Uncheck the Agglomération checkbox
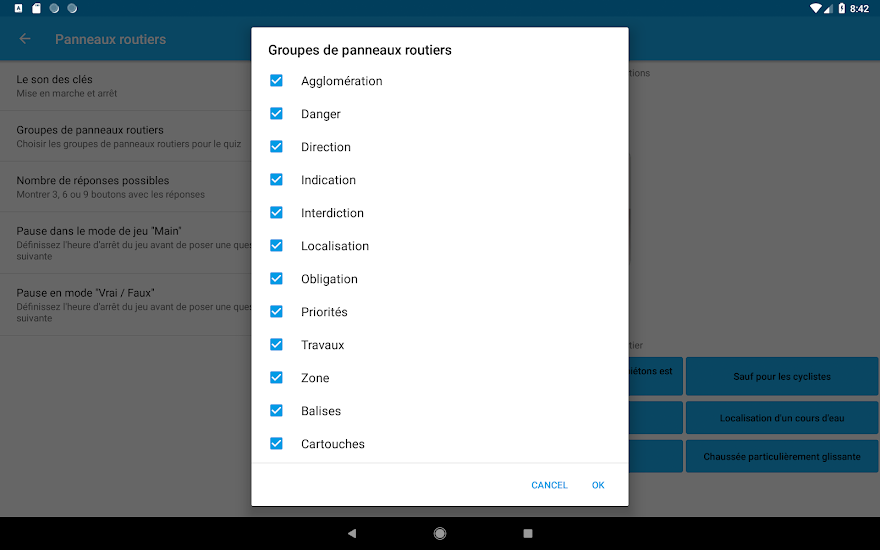This screenshot has height=550, width=880. click(277, 81)
